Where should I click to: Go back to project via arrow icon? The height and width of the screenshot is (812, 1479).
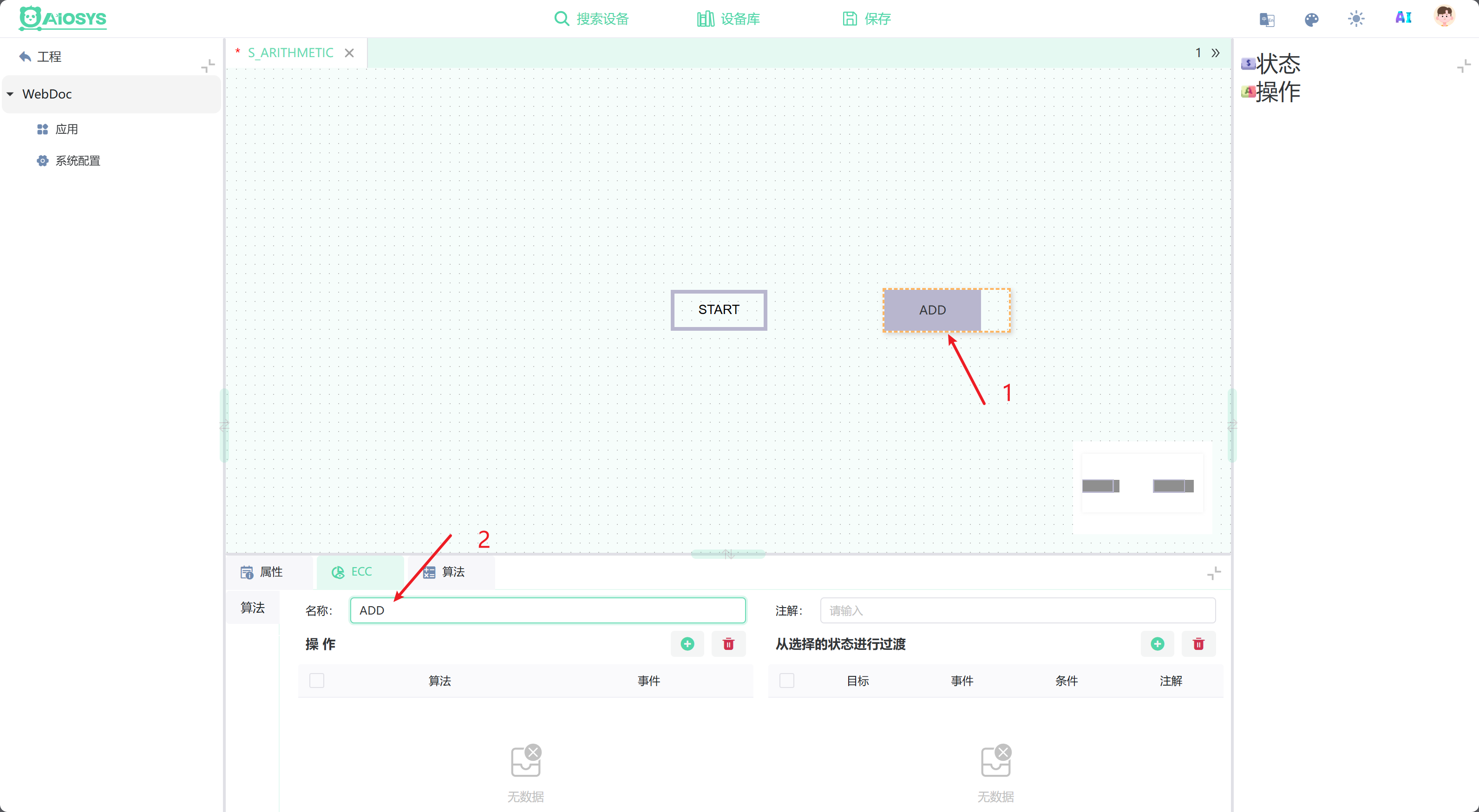click(x=25, y=56)
